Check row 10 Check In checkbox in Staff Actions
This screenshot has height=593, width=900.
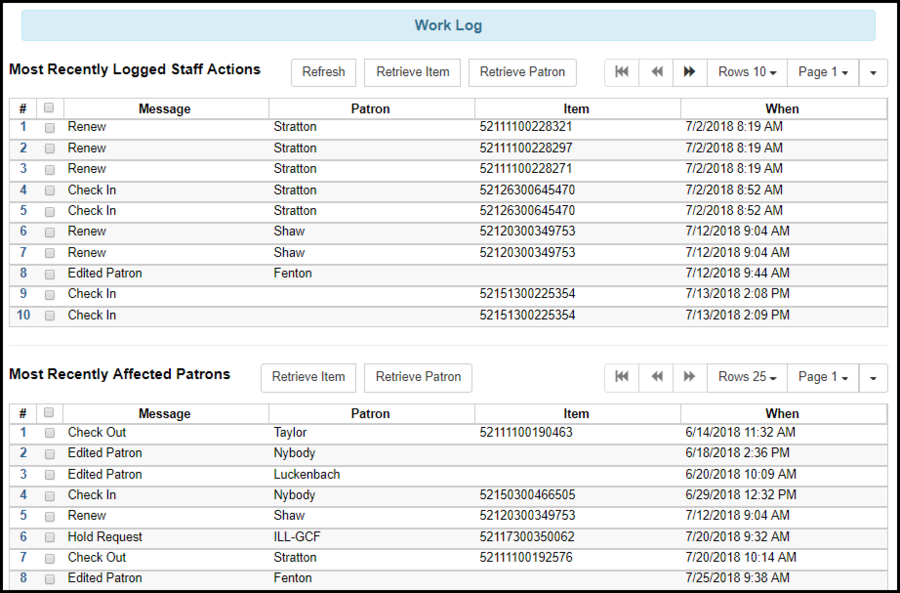click(50, 316)
